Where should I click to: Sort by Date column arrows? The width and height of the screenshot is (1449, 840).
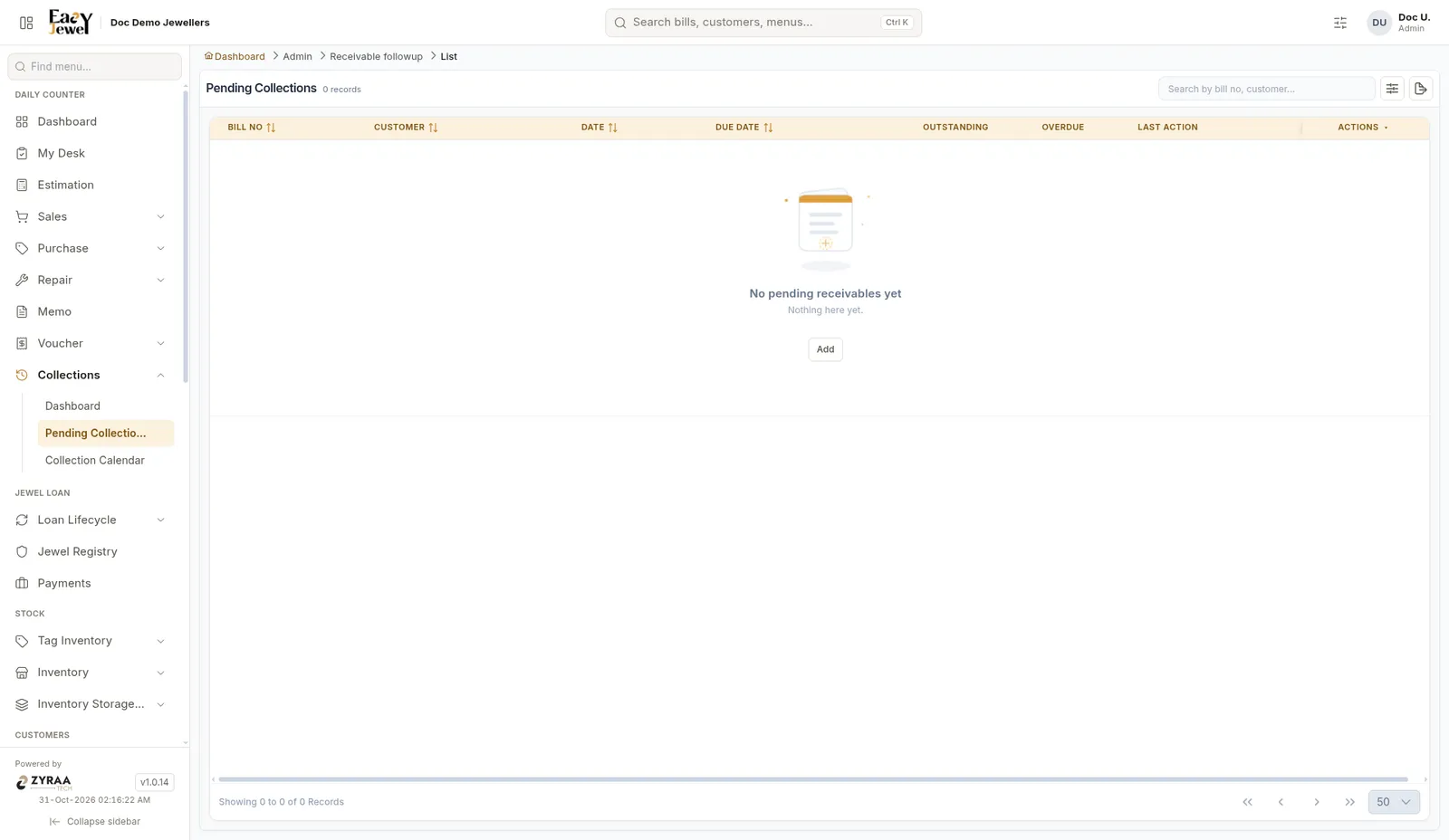[x=613, y=128]
